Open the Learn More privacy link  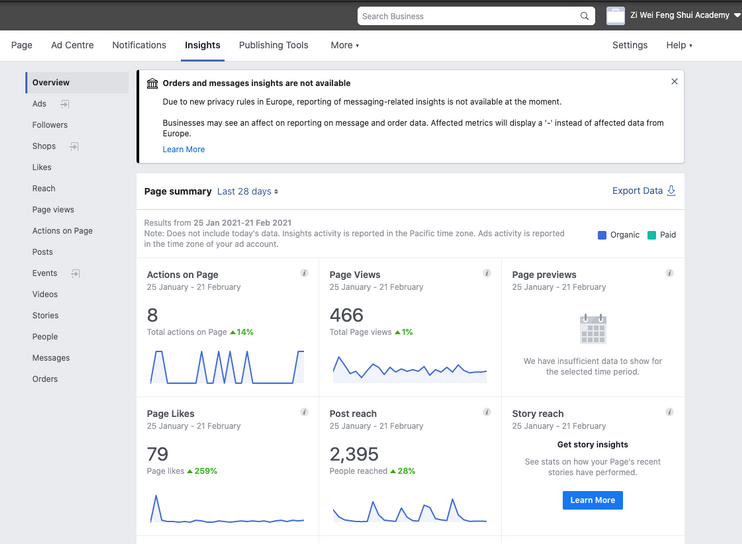[184, 149]
